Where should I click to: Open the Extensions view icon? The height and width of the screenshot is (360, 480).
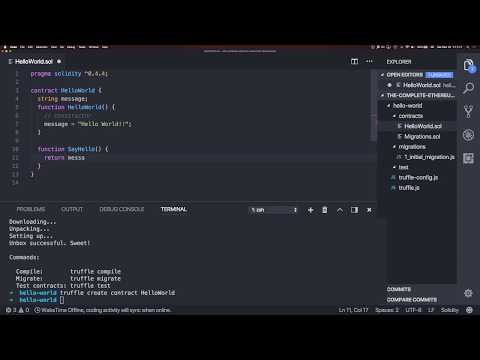(x=468, y=158)
